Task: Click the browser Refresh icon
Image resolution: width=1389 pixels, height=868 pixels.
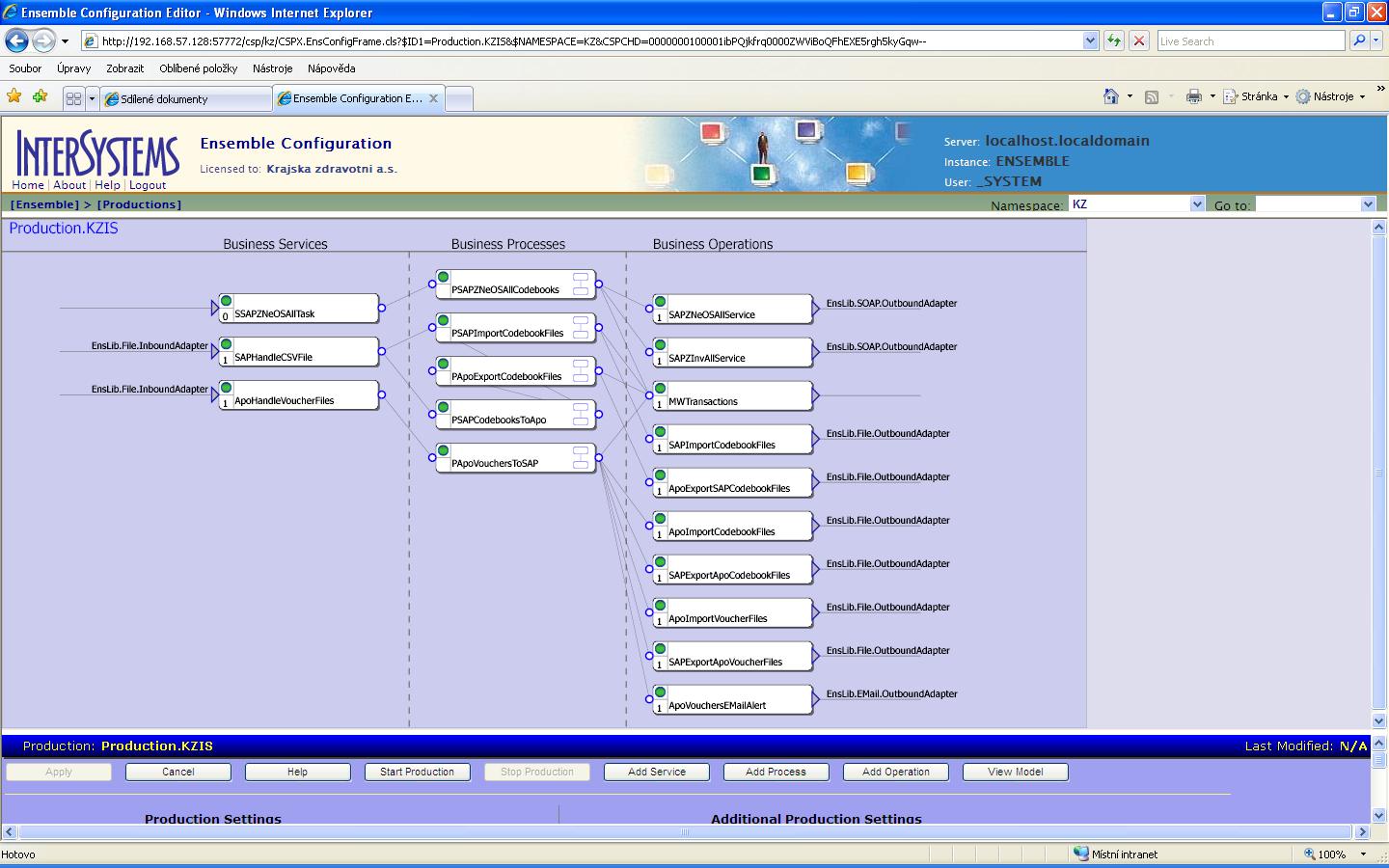Action: [x=1114, y=41]
